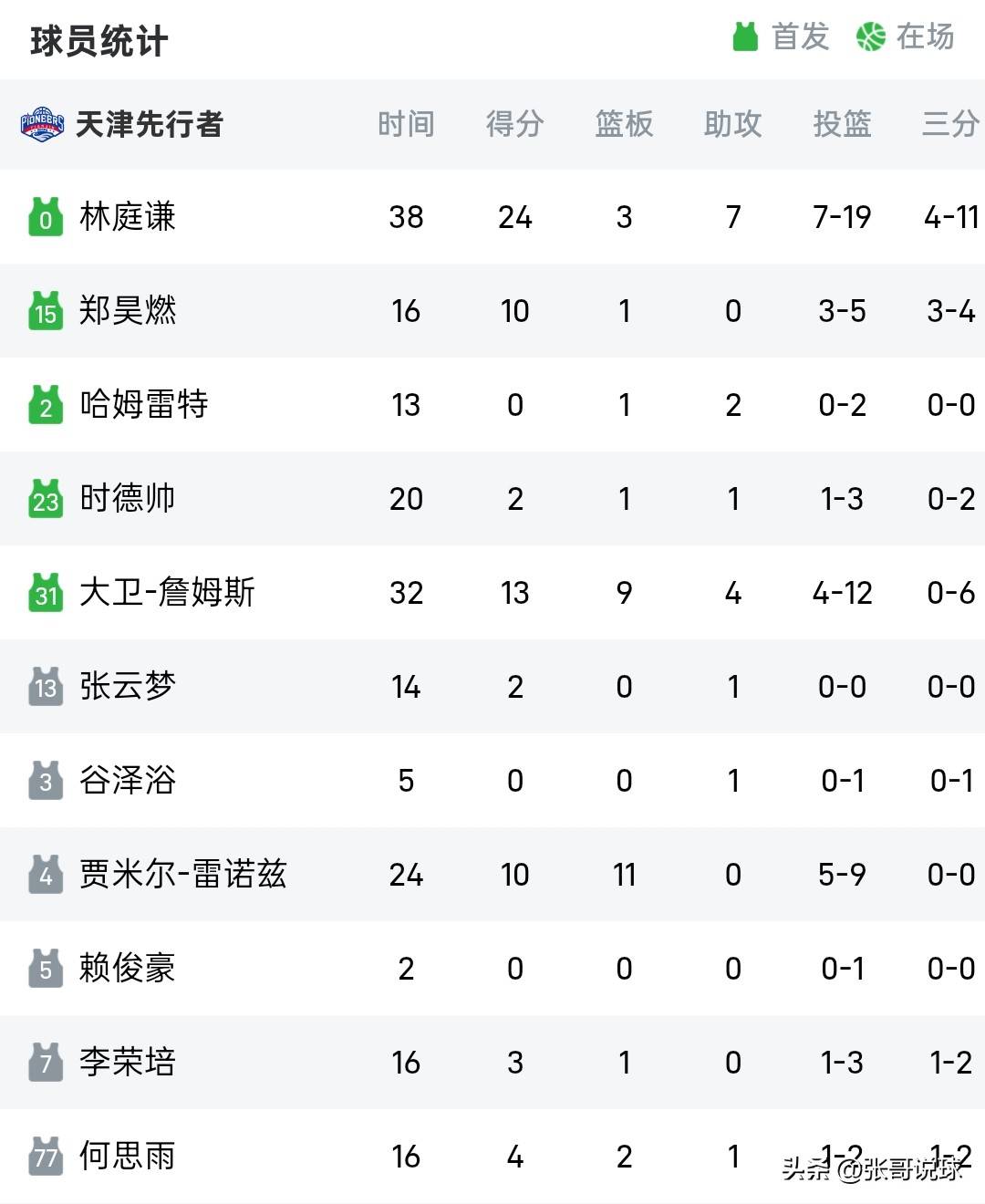The width and height of the screenshot is (985, 1204).
Task: Click the number 31 jersey icon
Action: [46, 593]
